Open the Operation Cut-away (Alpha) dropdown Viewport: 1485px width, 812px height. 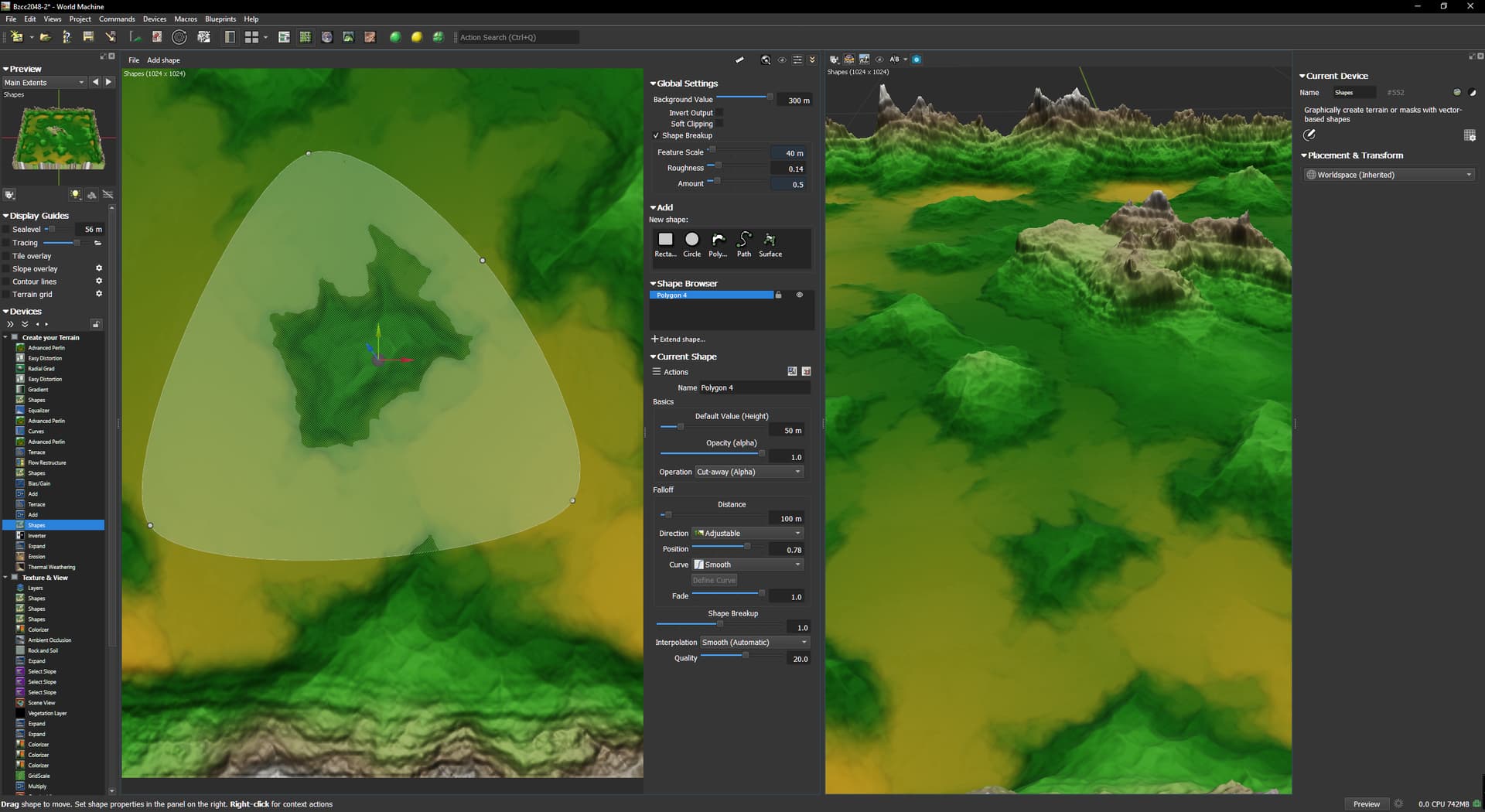(749, 472)
